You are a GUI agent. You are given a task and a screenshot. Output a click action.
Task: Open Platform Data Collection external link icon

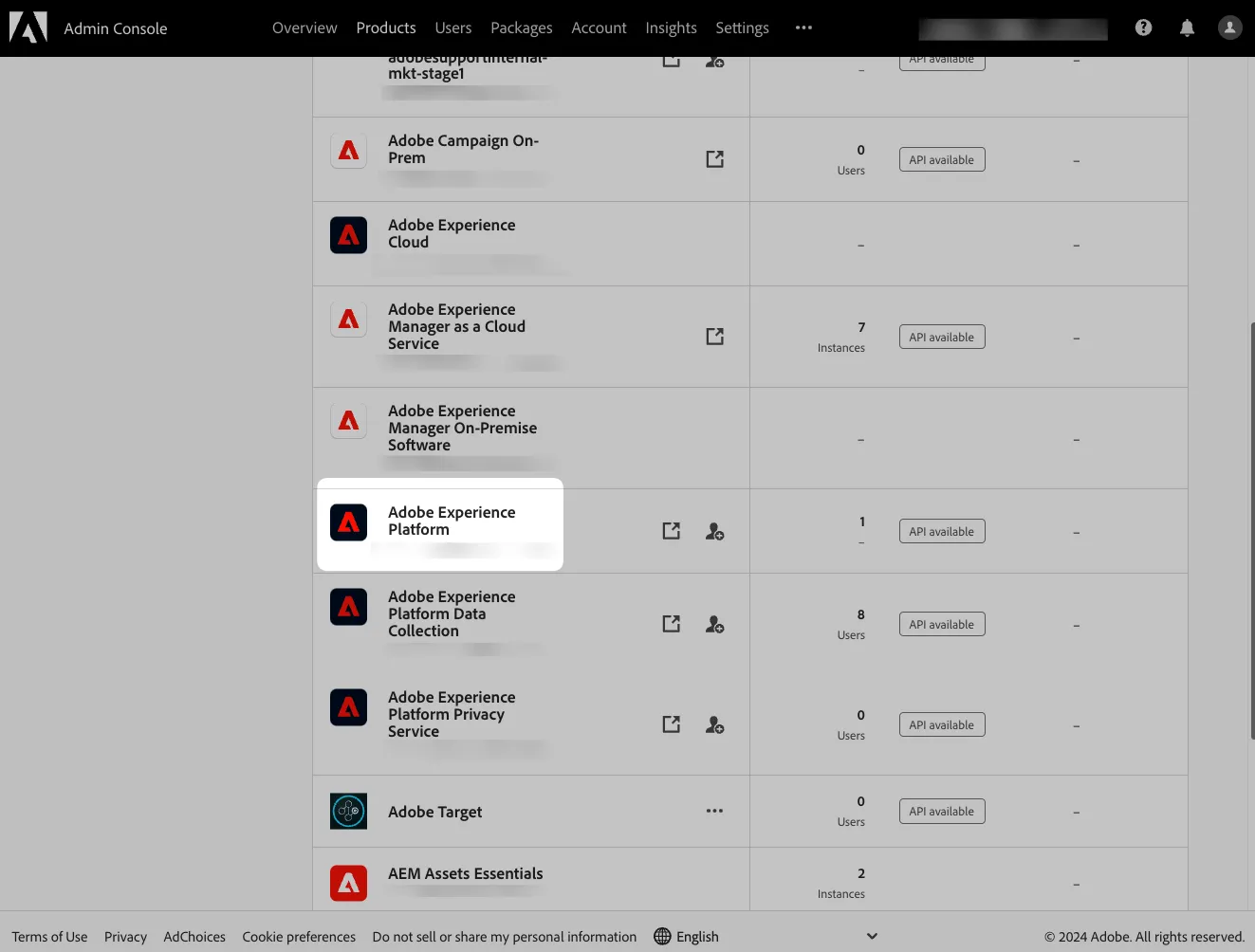(671, 624)
